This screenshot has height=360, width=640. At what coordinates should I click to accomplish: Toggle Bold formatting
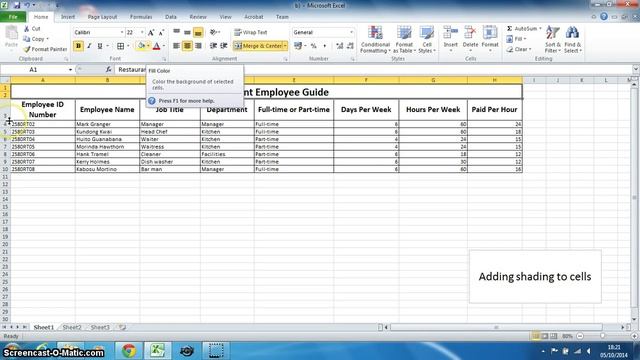click(78, 46)
